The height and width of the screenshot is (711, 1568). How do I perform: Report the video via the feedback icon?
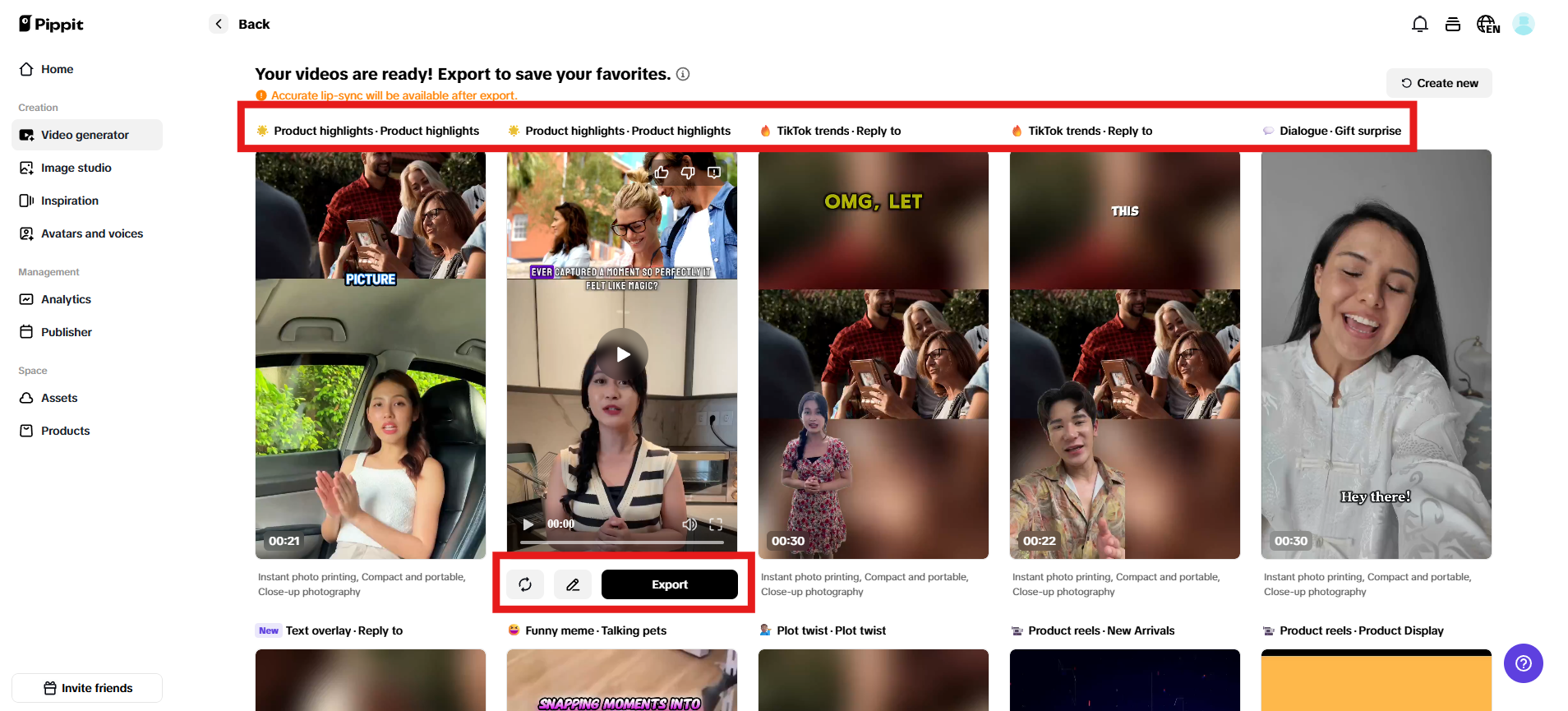point(714,173)
